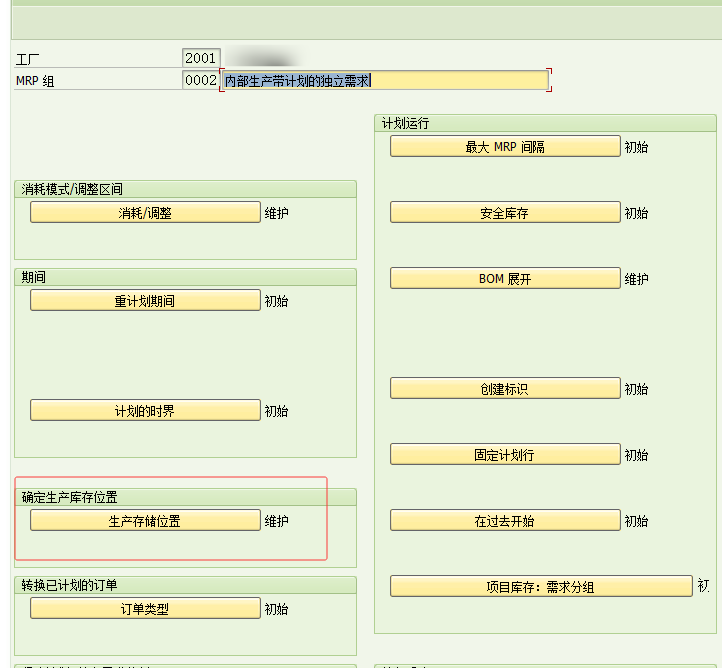Click the MRP 组 field showing 0002
The image size is (722, 668).
[200, 80]
